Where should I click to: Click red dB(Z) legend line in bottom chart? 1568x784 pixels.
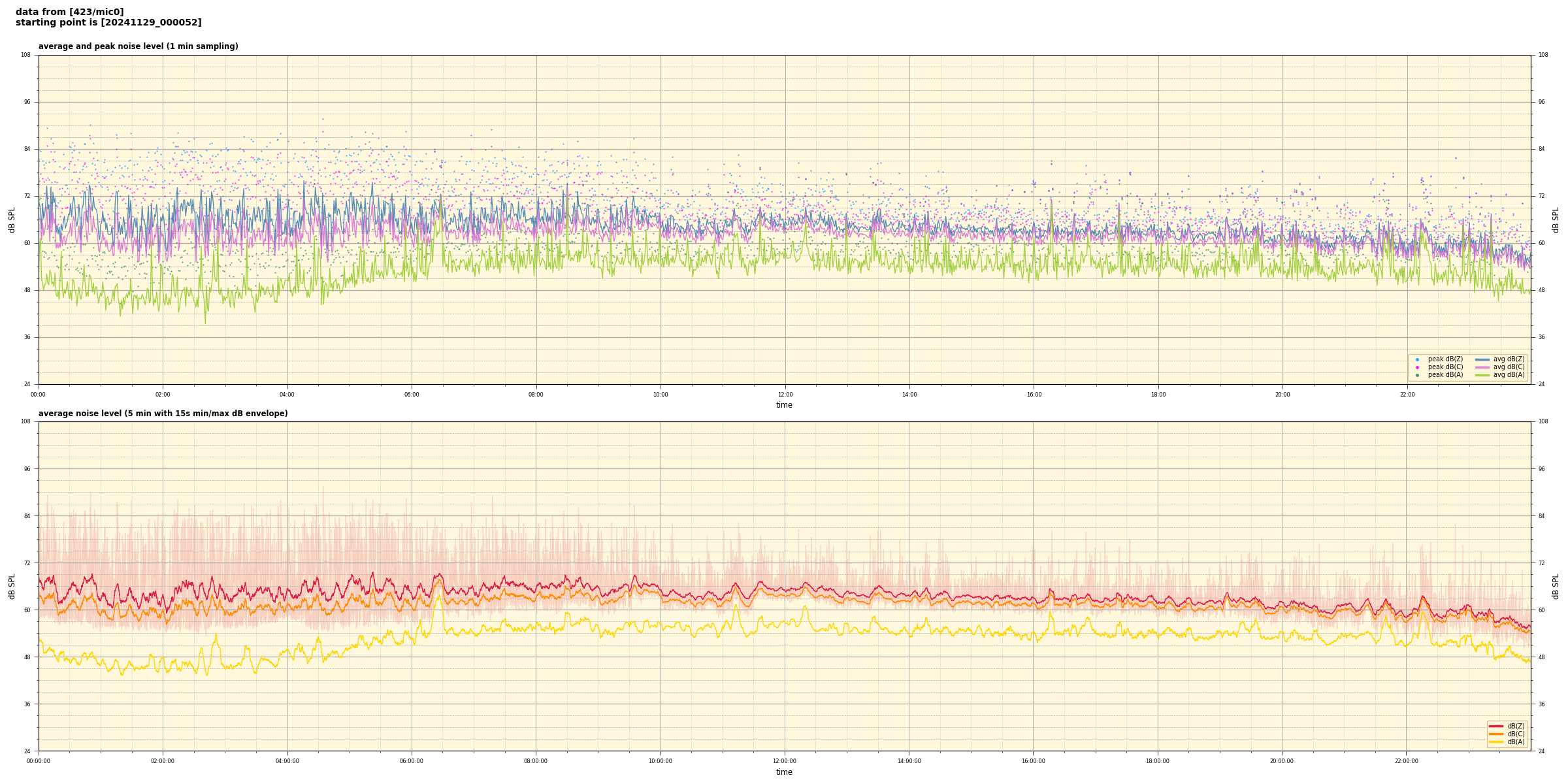pyautogui.click(x=1495, y=726)
